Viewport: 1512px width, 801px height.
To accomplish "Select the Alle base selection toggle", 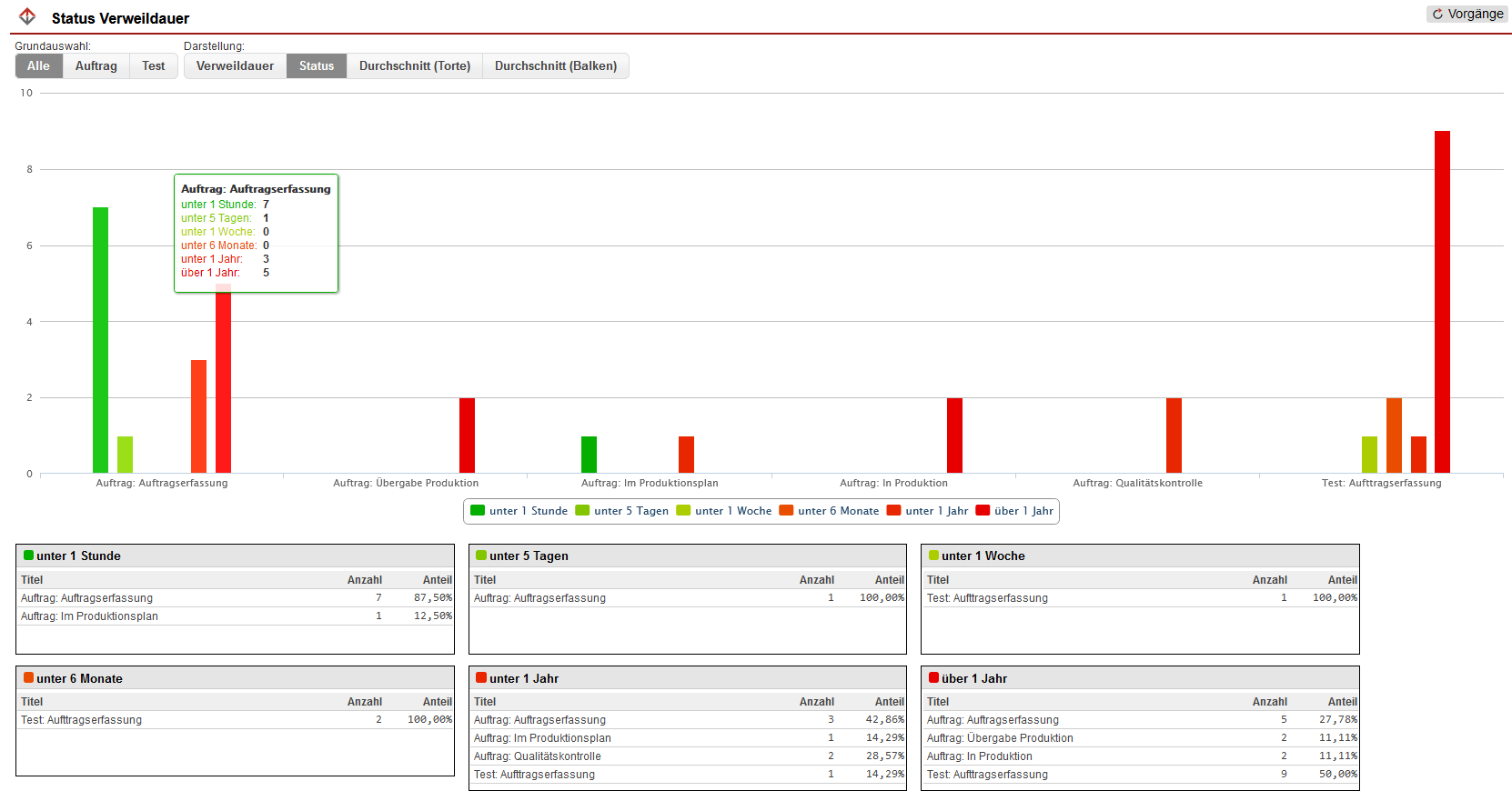I will 38,65.
